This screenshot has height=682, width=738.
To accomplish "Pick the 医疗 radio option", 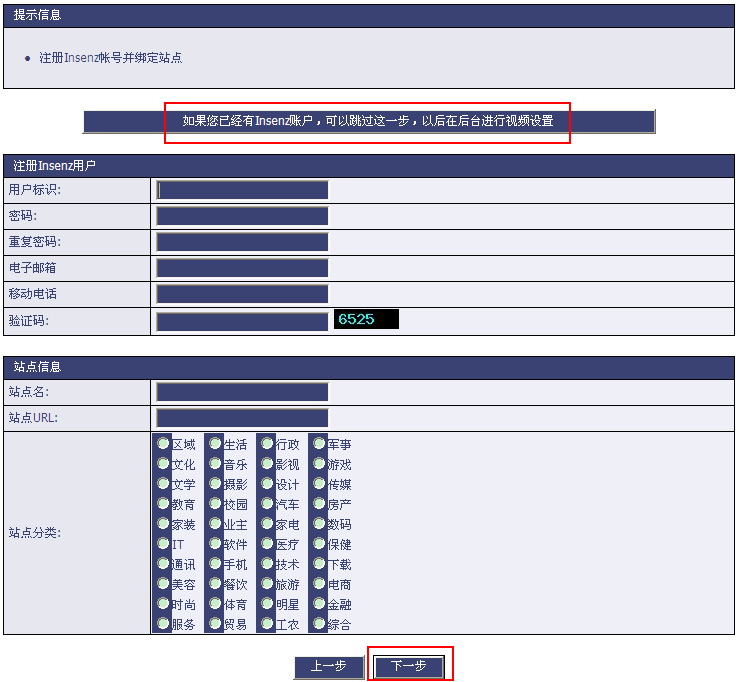I will 267,544.
